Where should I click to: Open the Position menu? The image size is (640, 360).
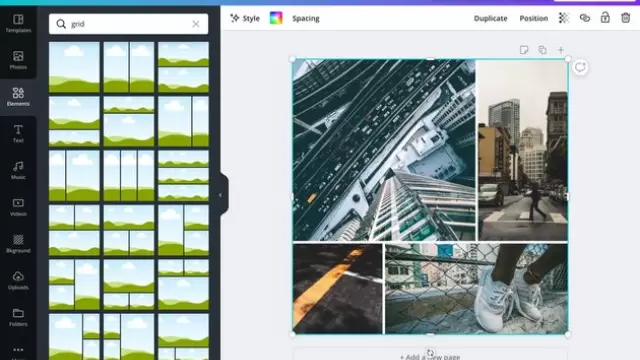coord(533,18)
